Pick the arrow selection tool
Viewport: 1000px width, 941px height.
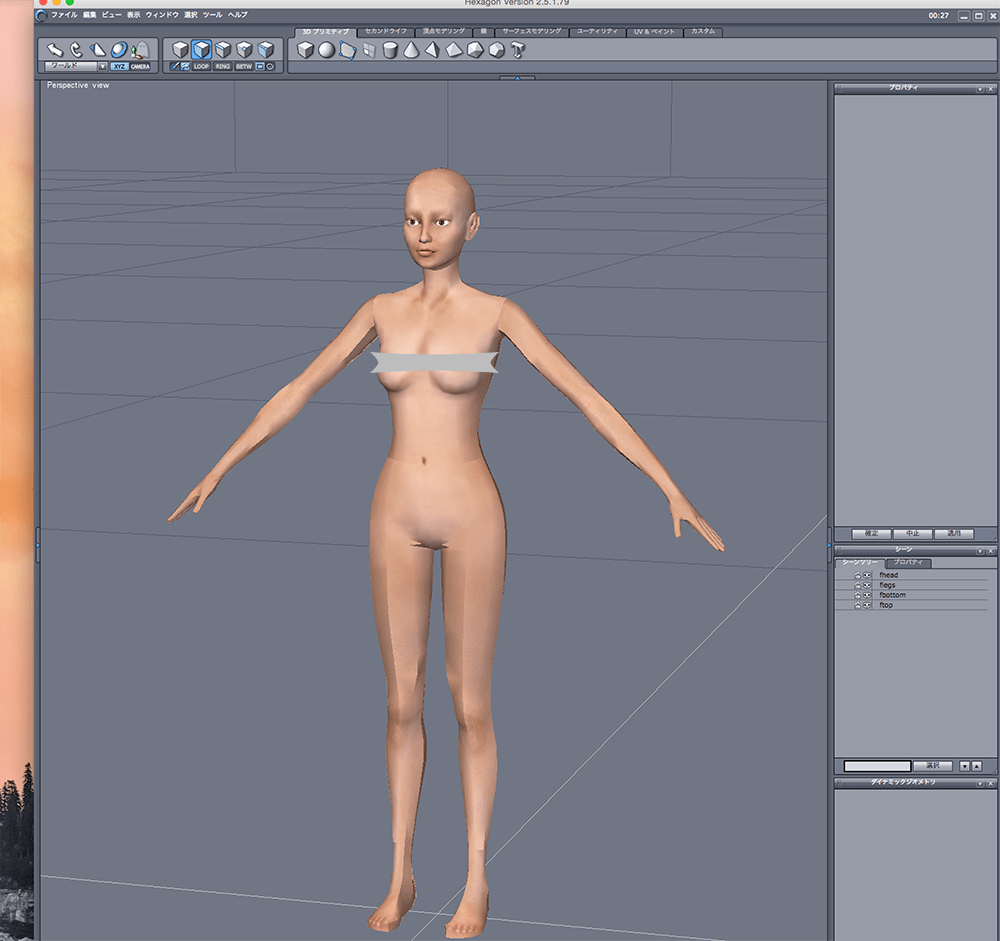point(54,49)
